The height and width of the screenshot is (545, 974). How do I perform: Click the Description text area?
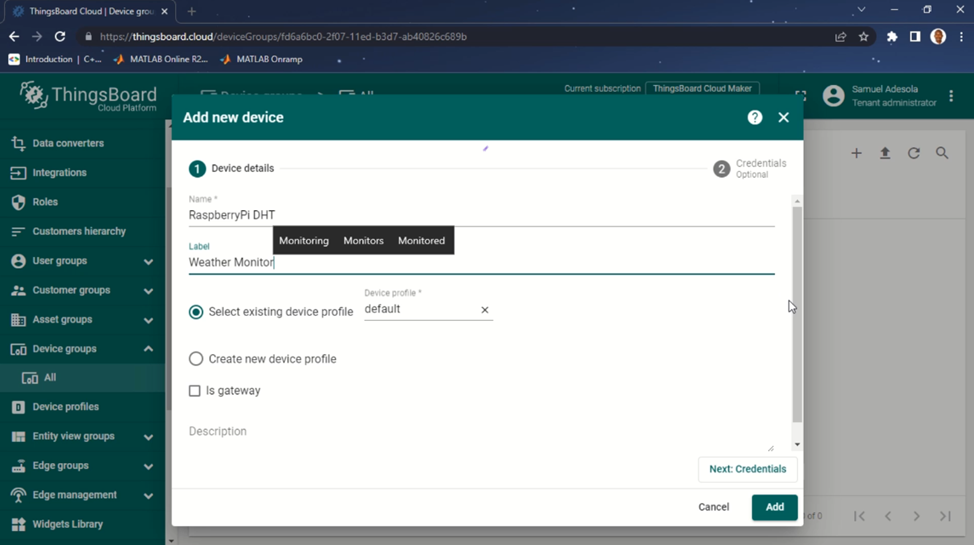481,432
